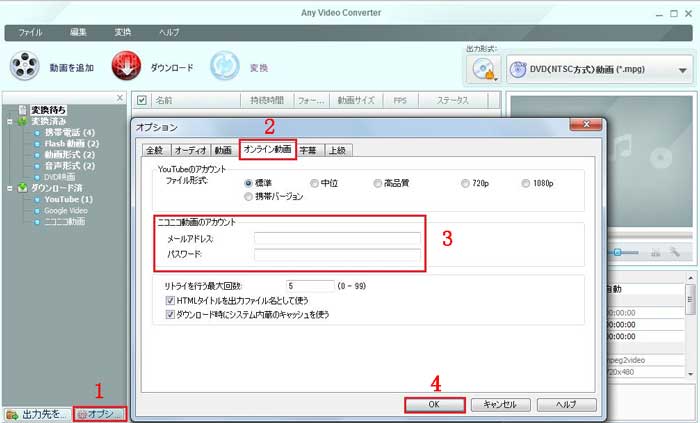
Task: Select 動画形式 (2) in the tree
Action: click(x=70, y=155)
